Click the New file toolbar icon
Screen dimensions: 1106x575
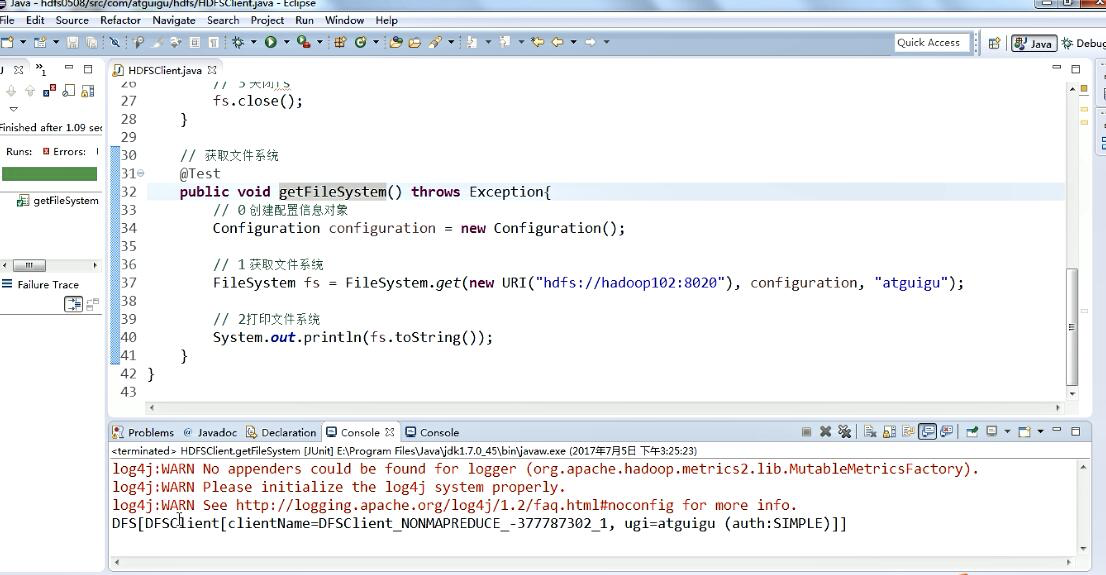click(x=7, y=42)
